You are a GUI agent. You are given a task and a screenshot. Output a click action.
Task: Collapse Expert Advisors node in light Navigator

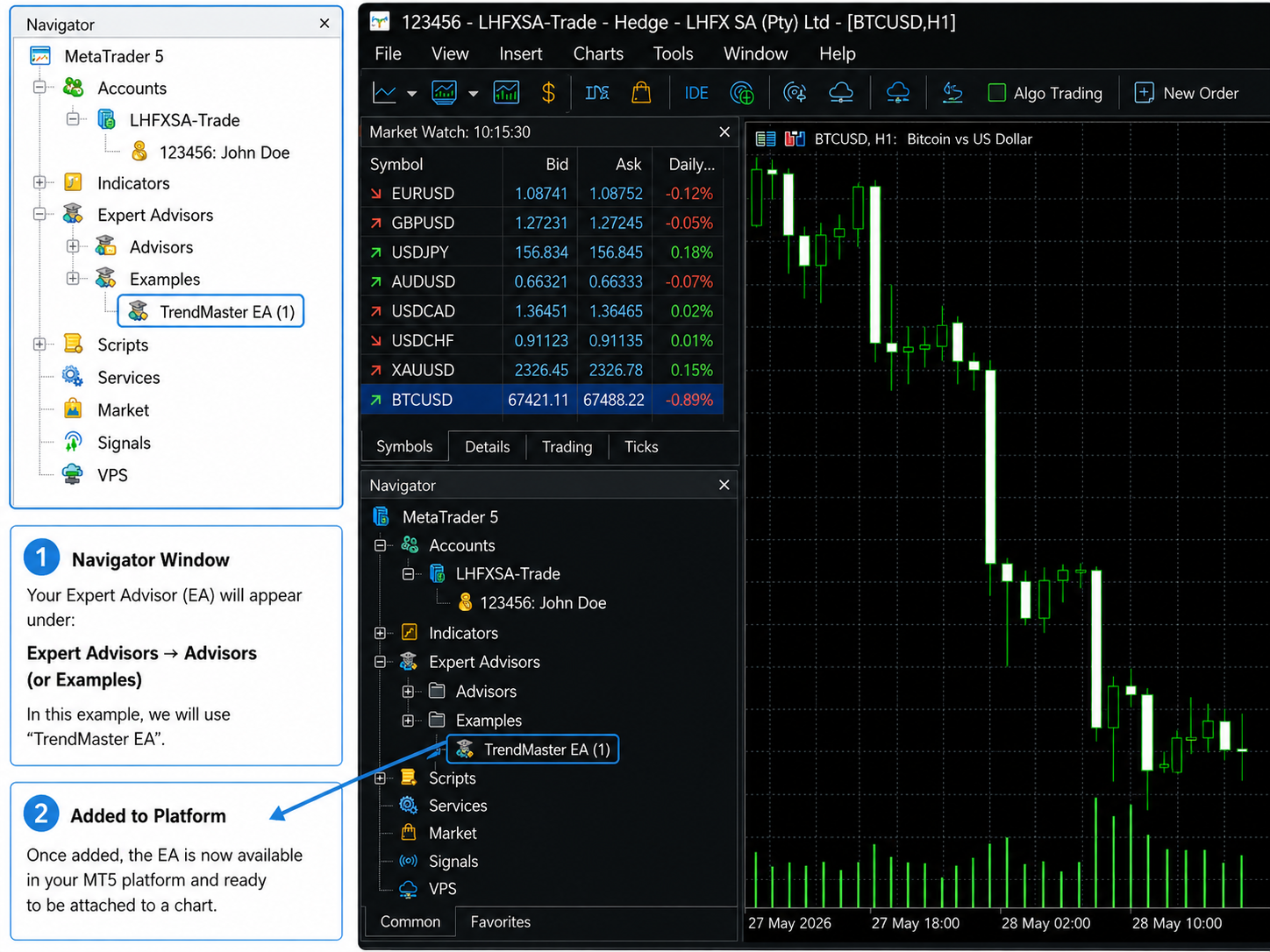(x=39, y=215)
